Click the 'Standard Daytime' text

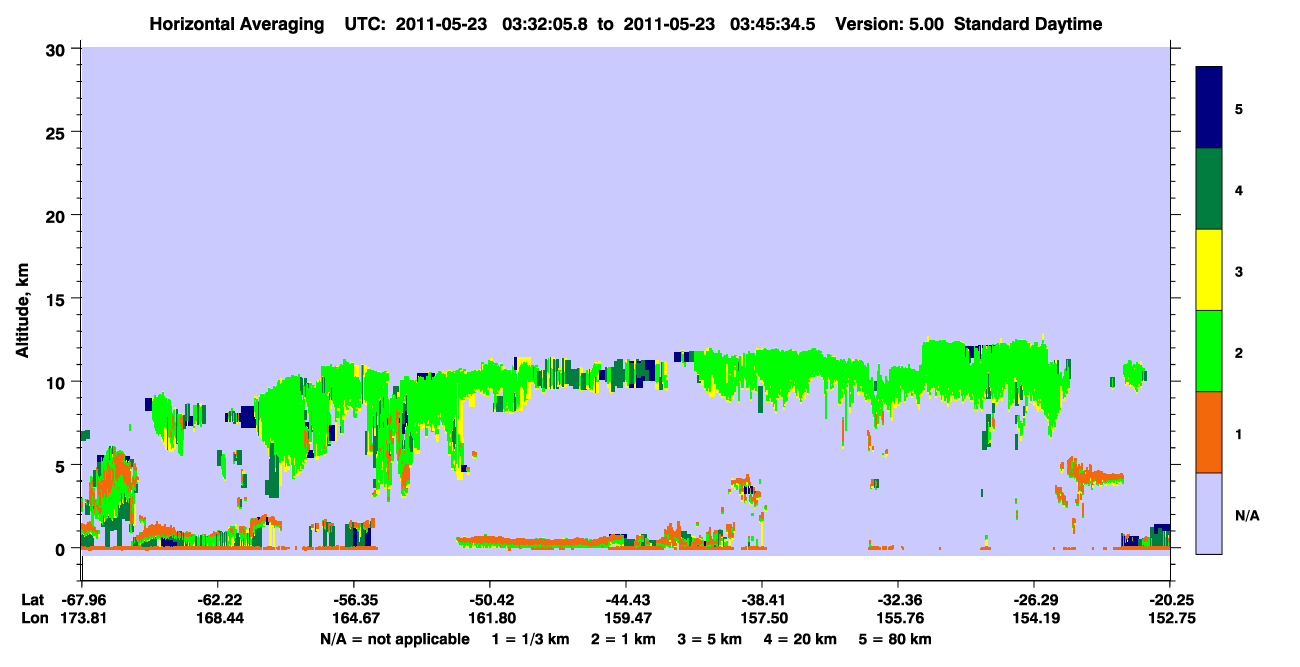(1028, 24)
